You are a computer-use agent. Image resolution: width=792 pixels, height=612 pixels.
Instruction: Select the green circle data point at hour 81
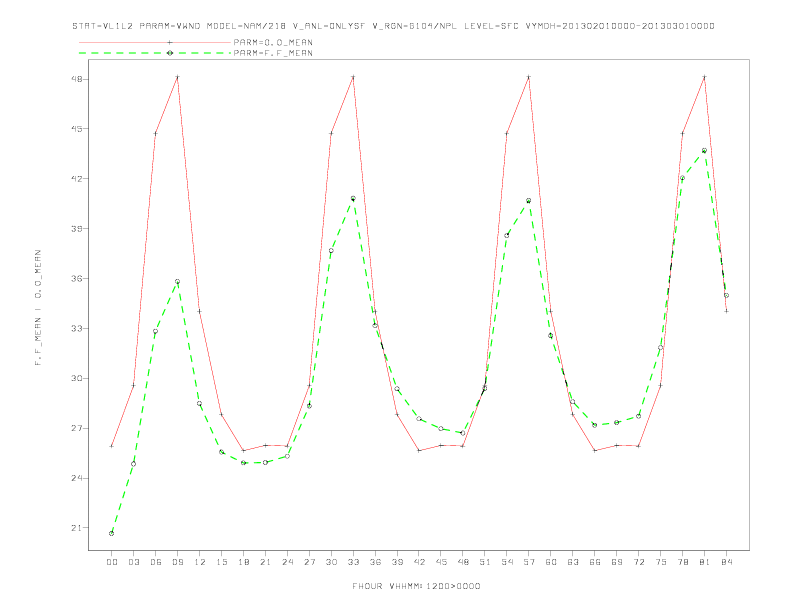pyautogui.click(x=705, y=150)
